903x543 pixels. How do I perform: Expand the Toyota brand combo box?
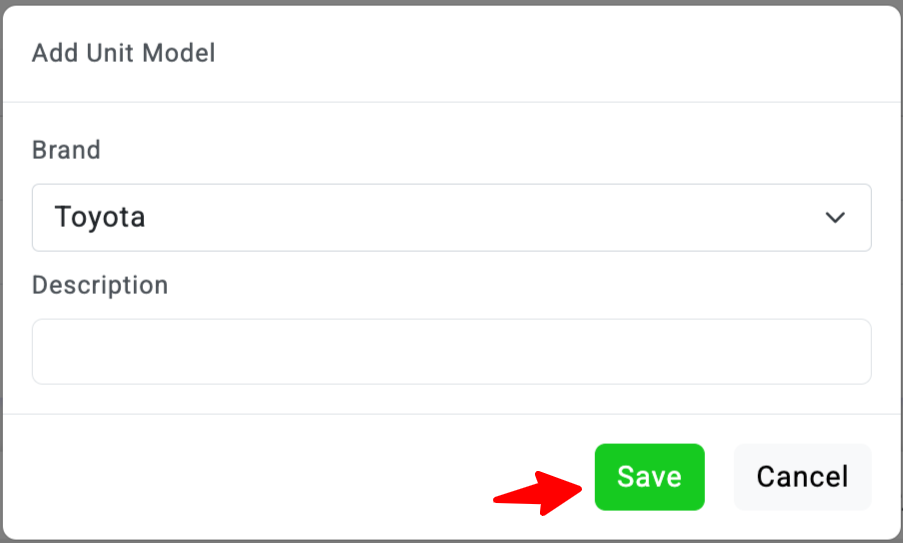click(451, 217)
